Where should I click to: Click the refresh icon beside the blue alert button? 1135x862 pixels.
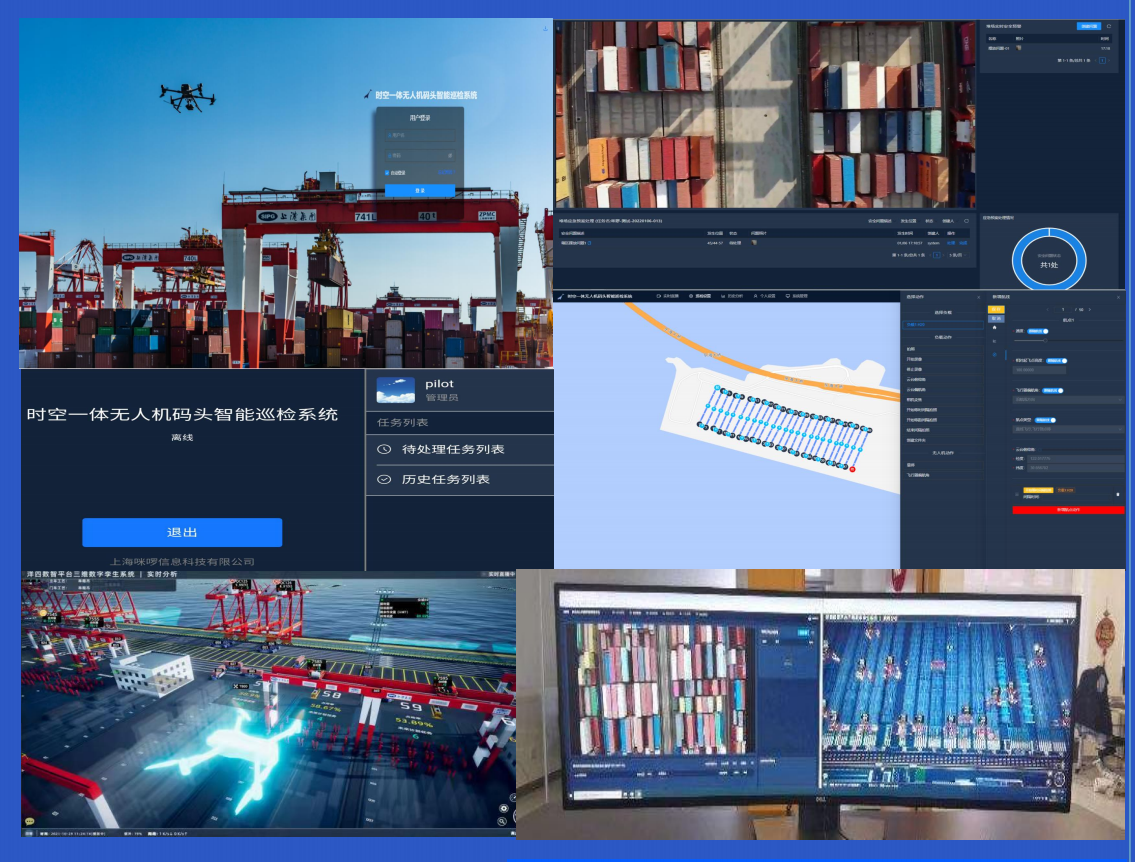point(1108,26)
